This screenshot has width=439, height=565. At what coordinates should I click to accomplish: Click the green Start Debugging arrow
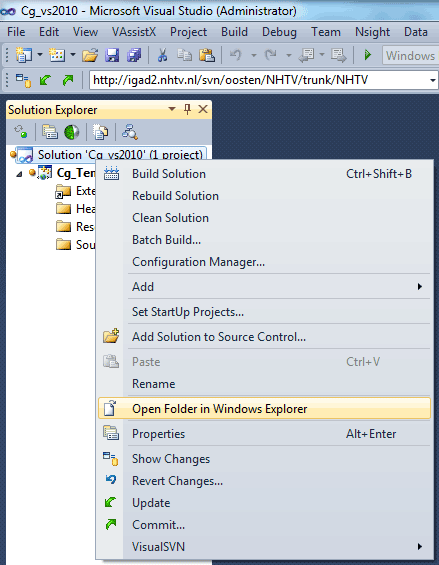(x=368, y=55)
